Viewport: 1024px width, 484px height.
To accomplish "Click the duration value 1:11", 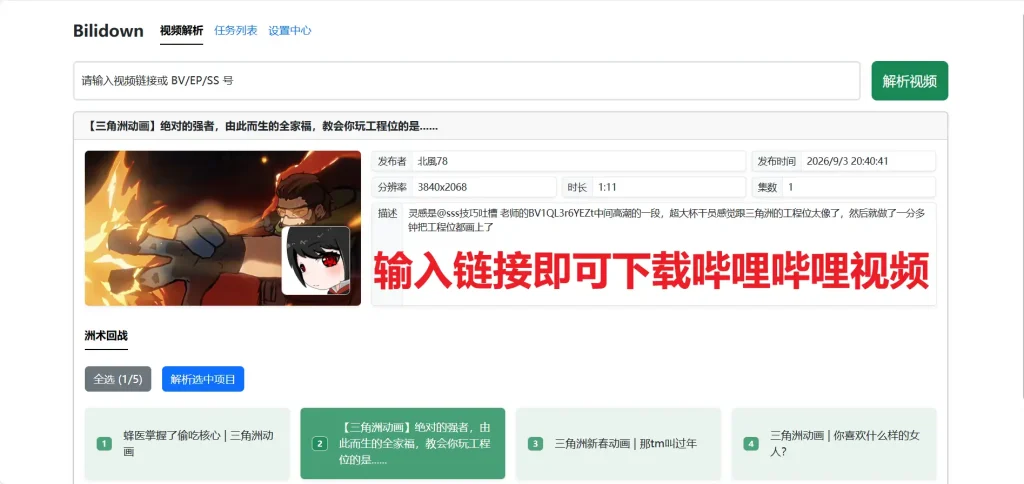I will point(607,187).
